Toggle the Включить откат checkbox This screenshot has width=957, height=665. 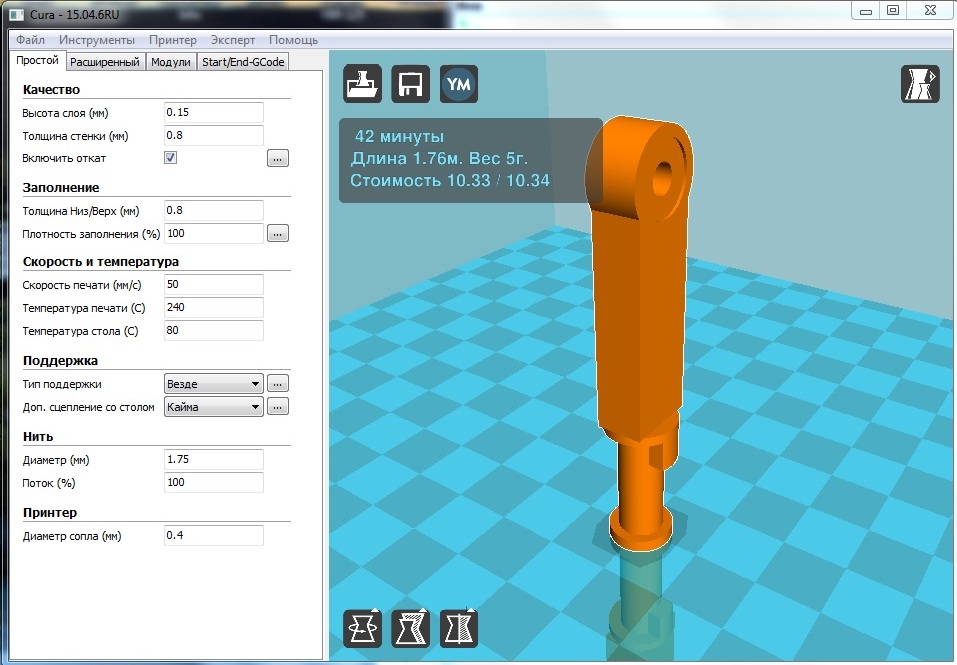tap(170, 158)
